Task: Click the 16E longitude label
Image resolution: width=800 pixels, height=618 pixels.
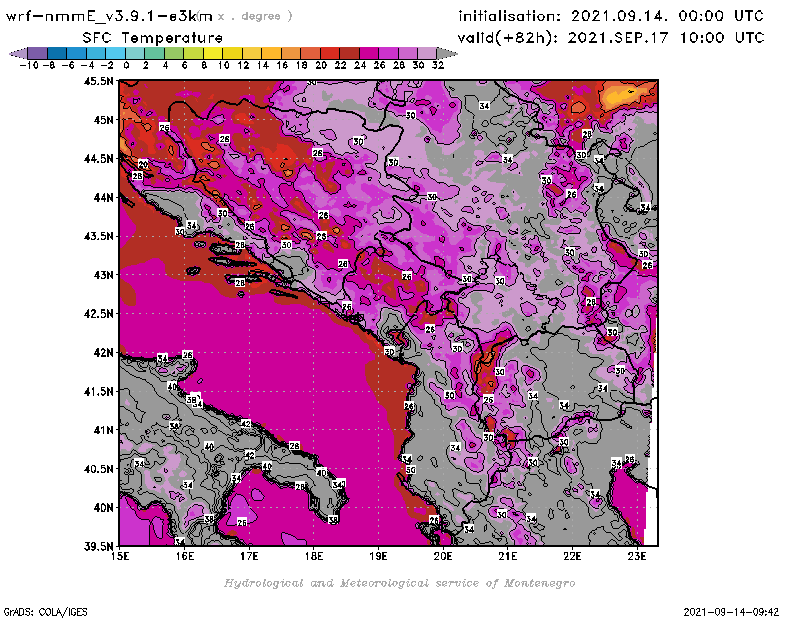Action: (x=185, y=556)
